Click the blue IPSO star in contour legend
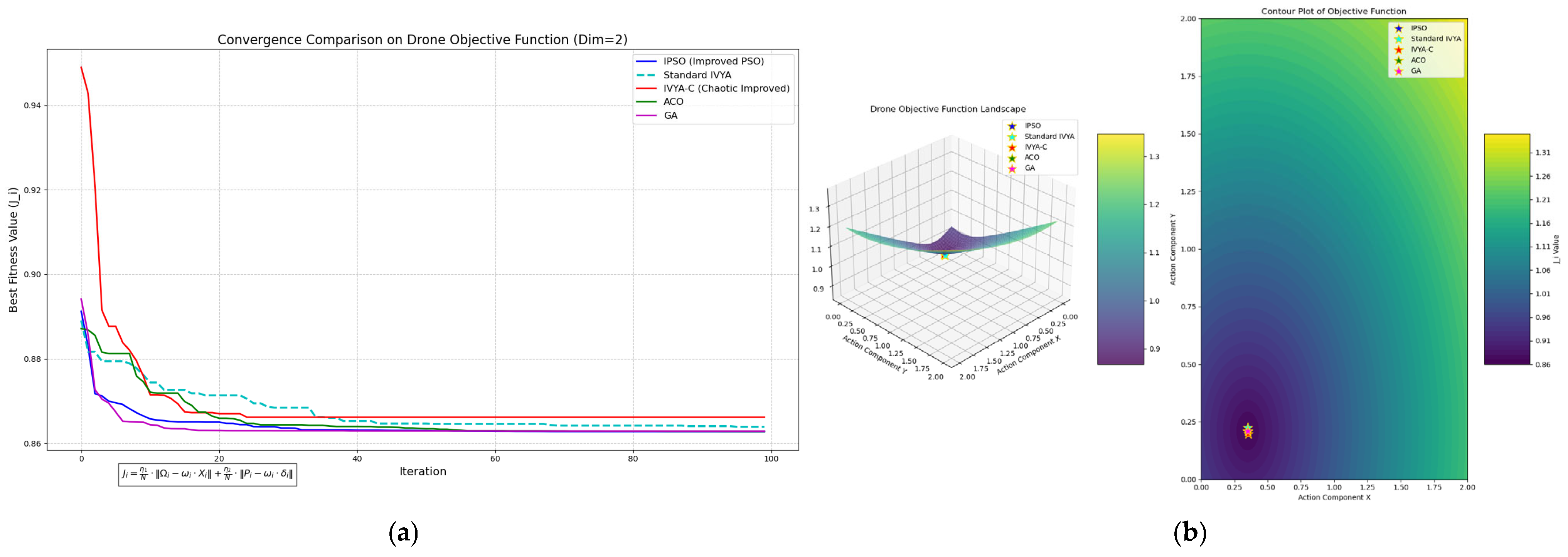This screenshot has width=1568, height=557. 1398,29
